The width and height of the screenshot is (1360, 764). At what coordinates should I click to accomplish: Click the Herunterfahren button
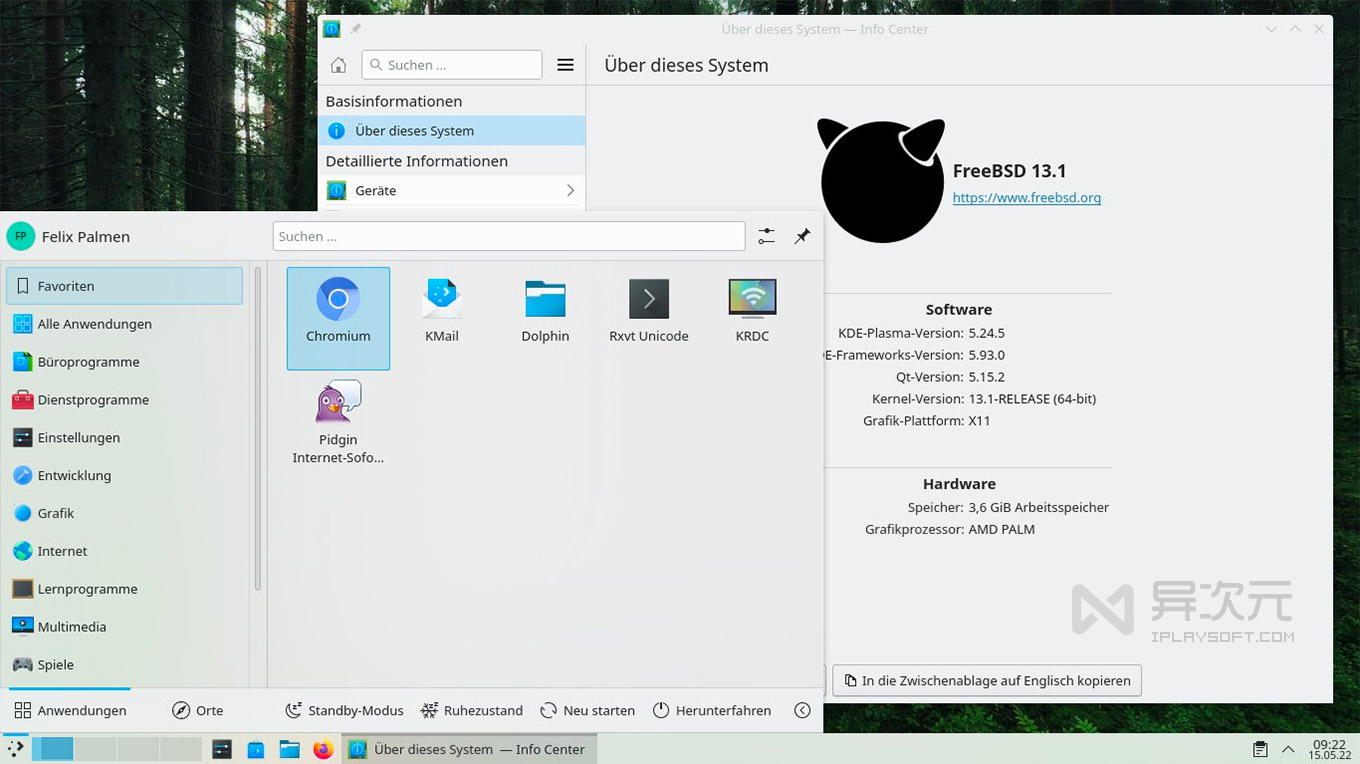(712, 710)
